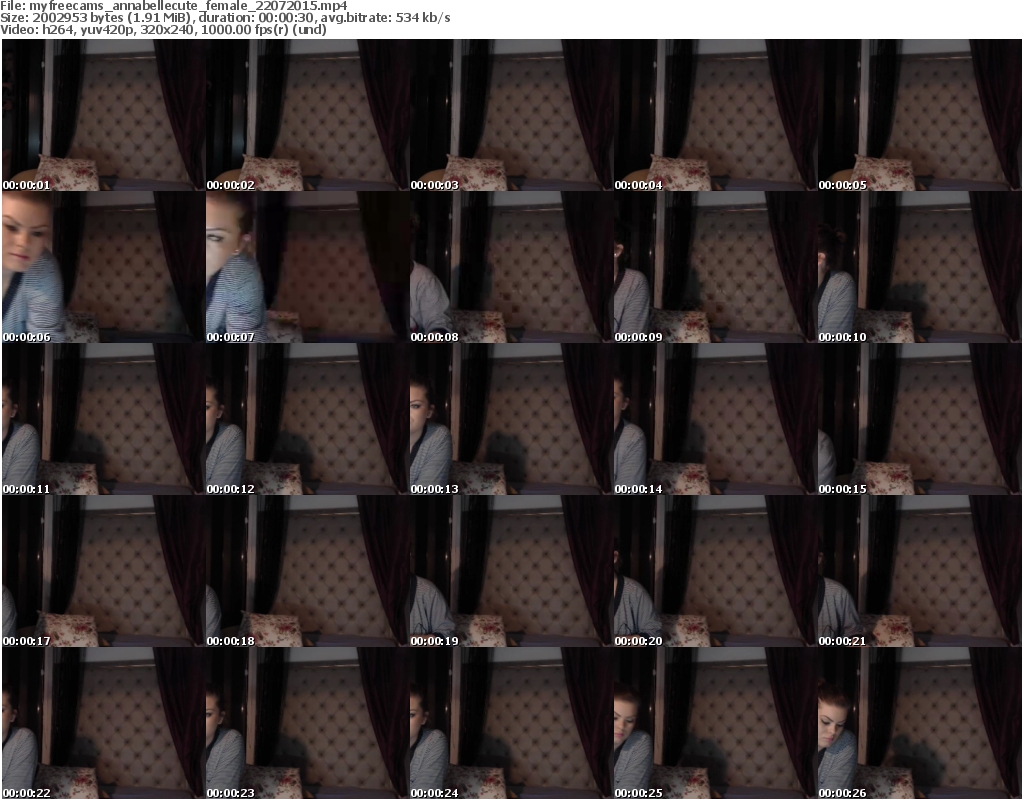Pick the frame stamped 00:00:15
The width and height of the screenshot is (1024, 799).
pyautogui.click(x=920, y=419)
